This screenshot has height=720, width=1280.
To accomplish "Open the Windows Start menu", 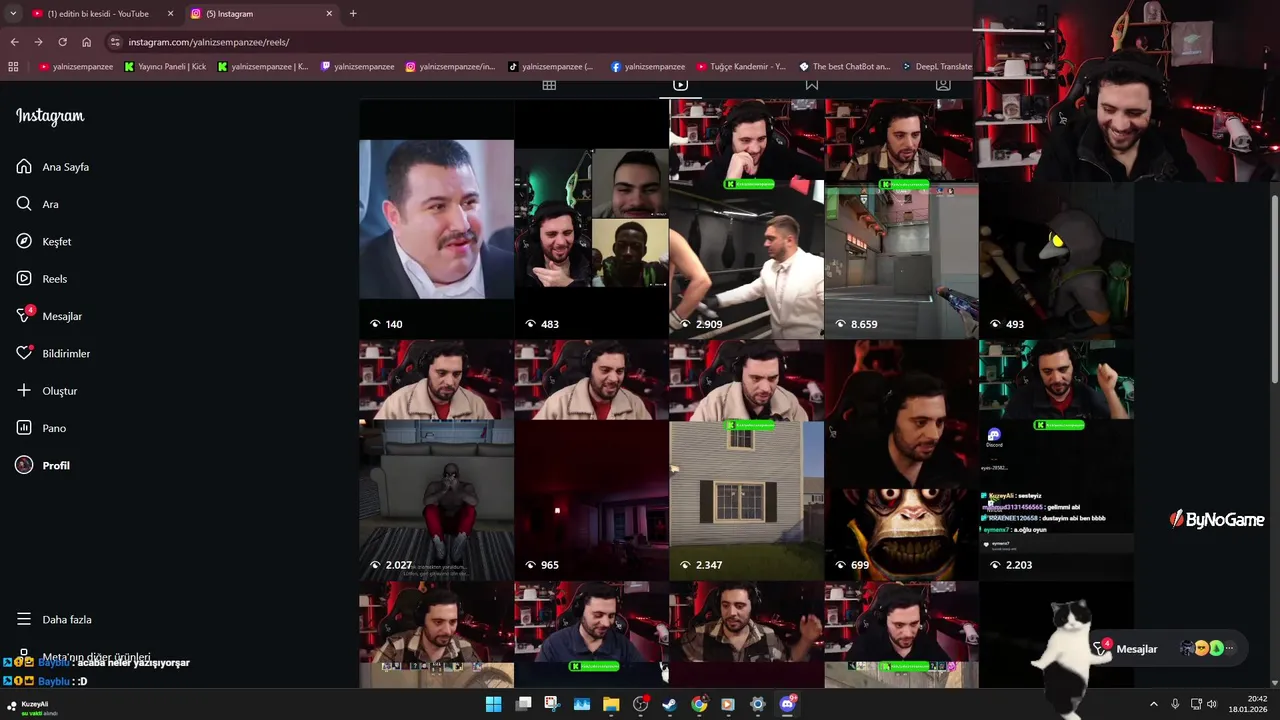I will tap(493, 704).
